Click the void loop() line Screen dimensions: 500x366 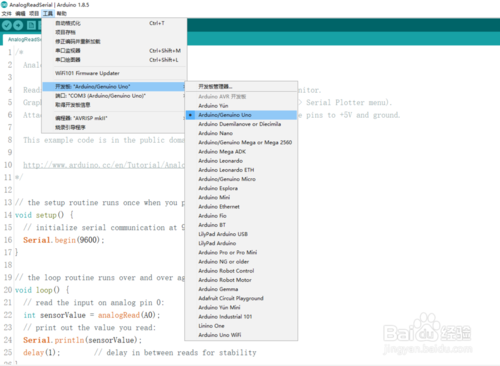[42, 290]
